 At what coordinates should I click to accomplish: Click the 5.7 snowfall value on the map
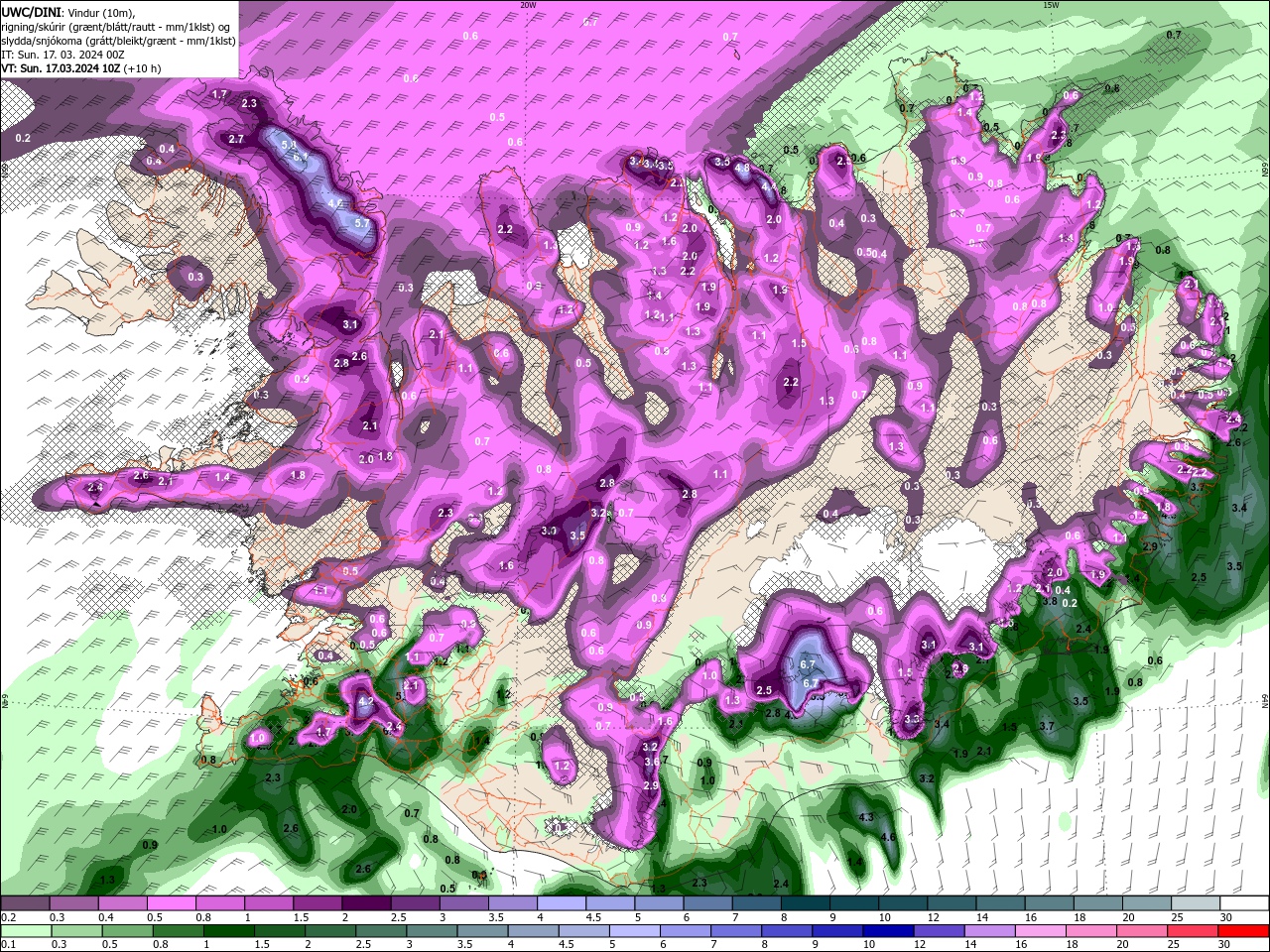pos(361,223)
